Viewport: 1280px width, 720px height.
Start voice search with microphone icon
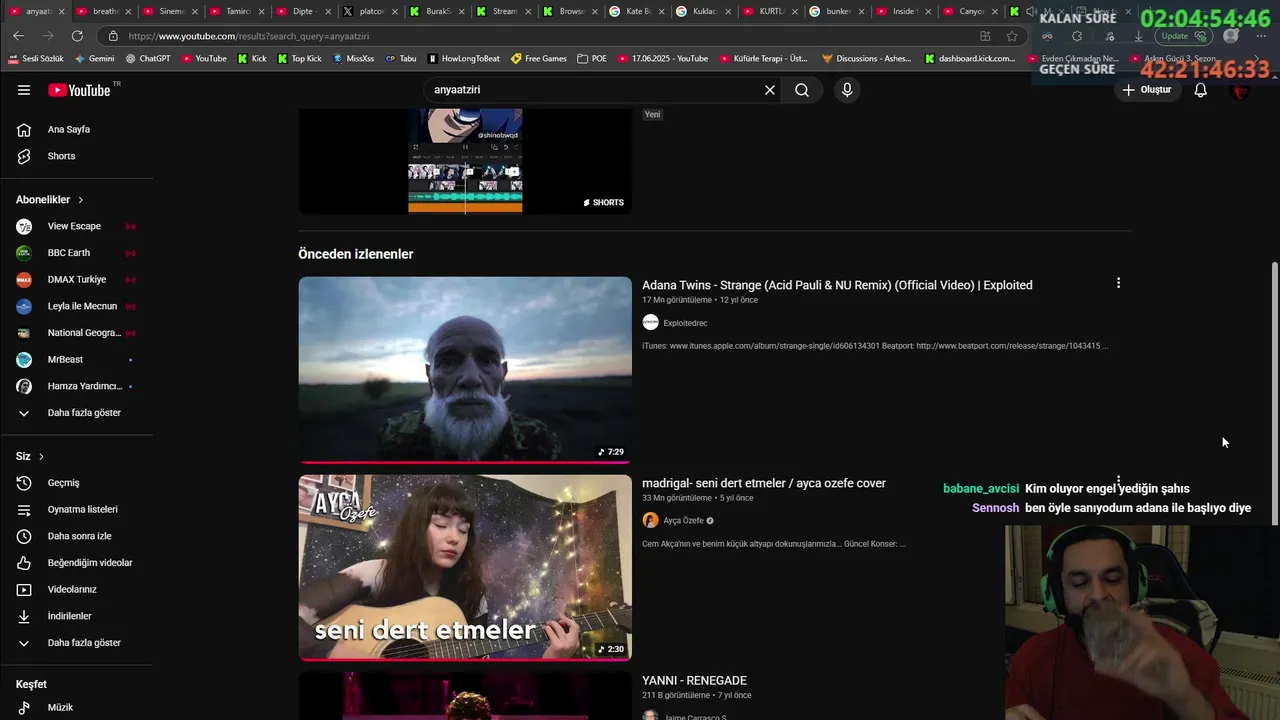click(x=847, y=90)
